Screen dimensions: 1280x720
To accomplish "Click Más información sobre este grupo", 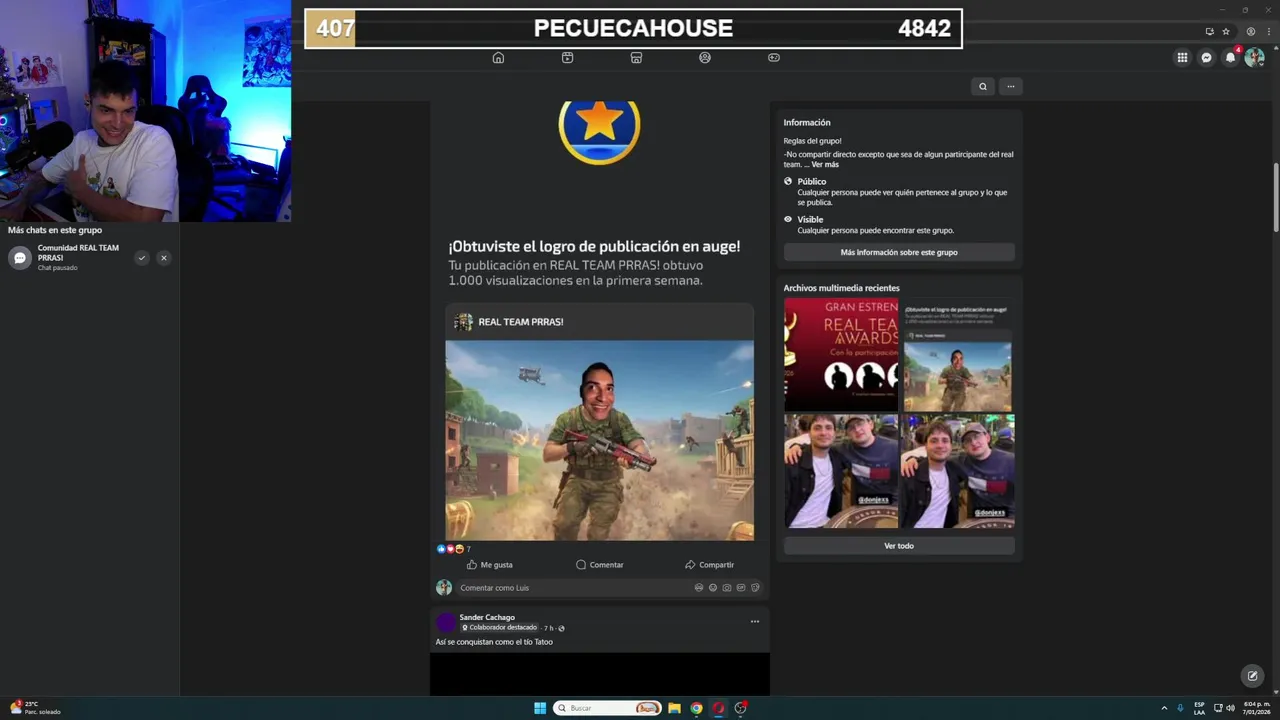I will coord(899,252).
